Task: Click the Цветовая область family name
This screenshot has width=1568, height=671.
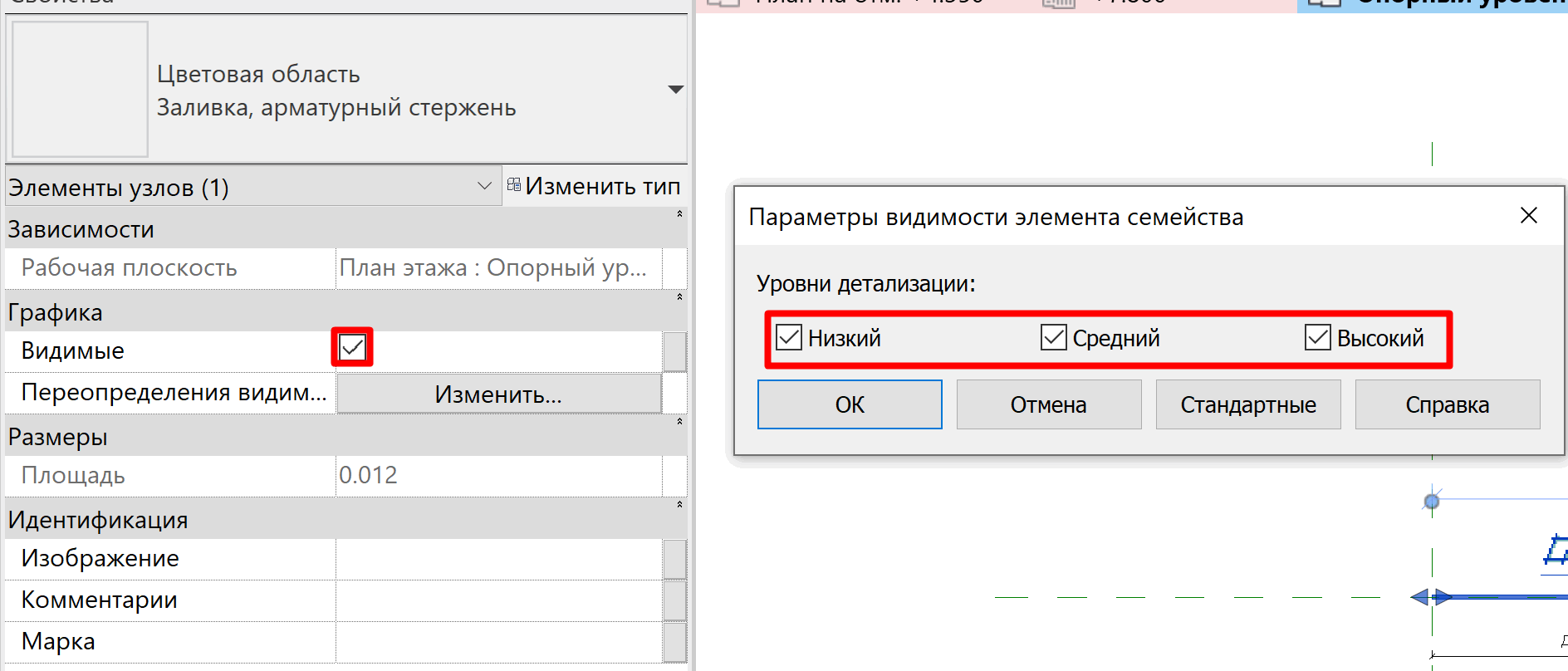Action: (258, 74)
